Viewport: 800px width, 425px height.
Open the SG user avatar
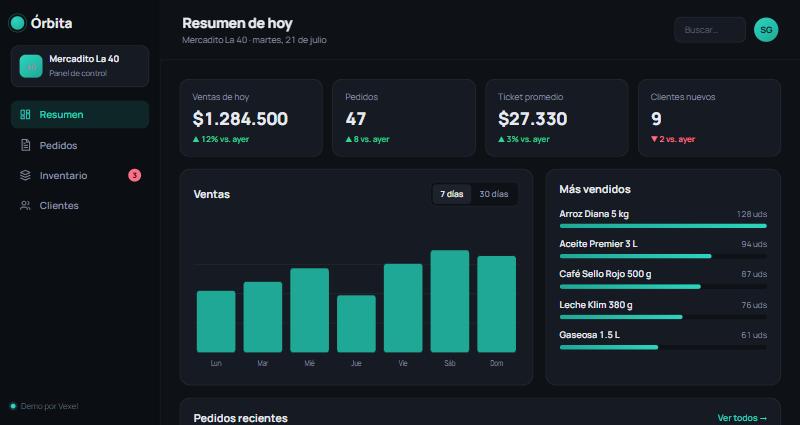pos(766,30)
